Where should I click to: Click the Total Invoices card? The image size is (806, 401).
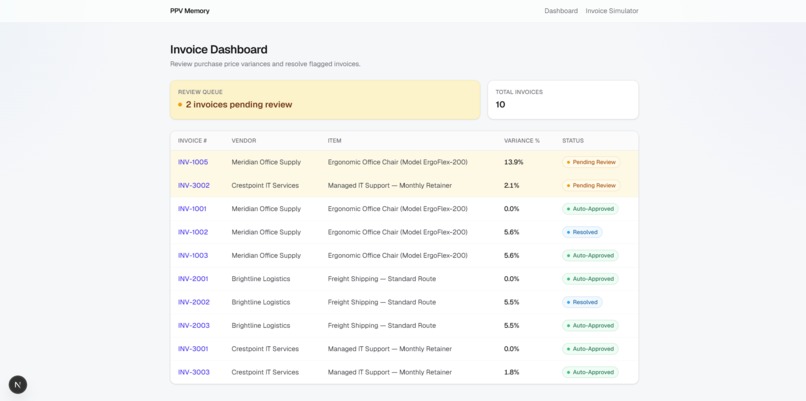click(563, 100)
